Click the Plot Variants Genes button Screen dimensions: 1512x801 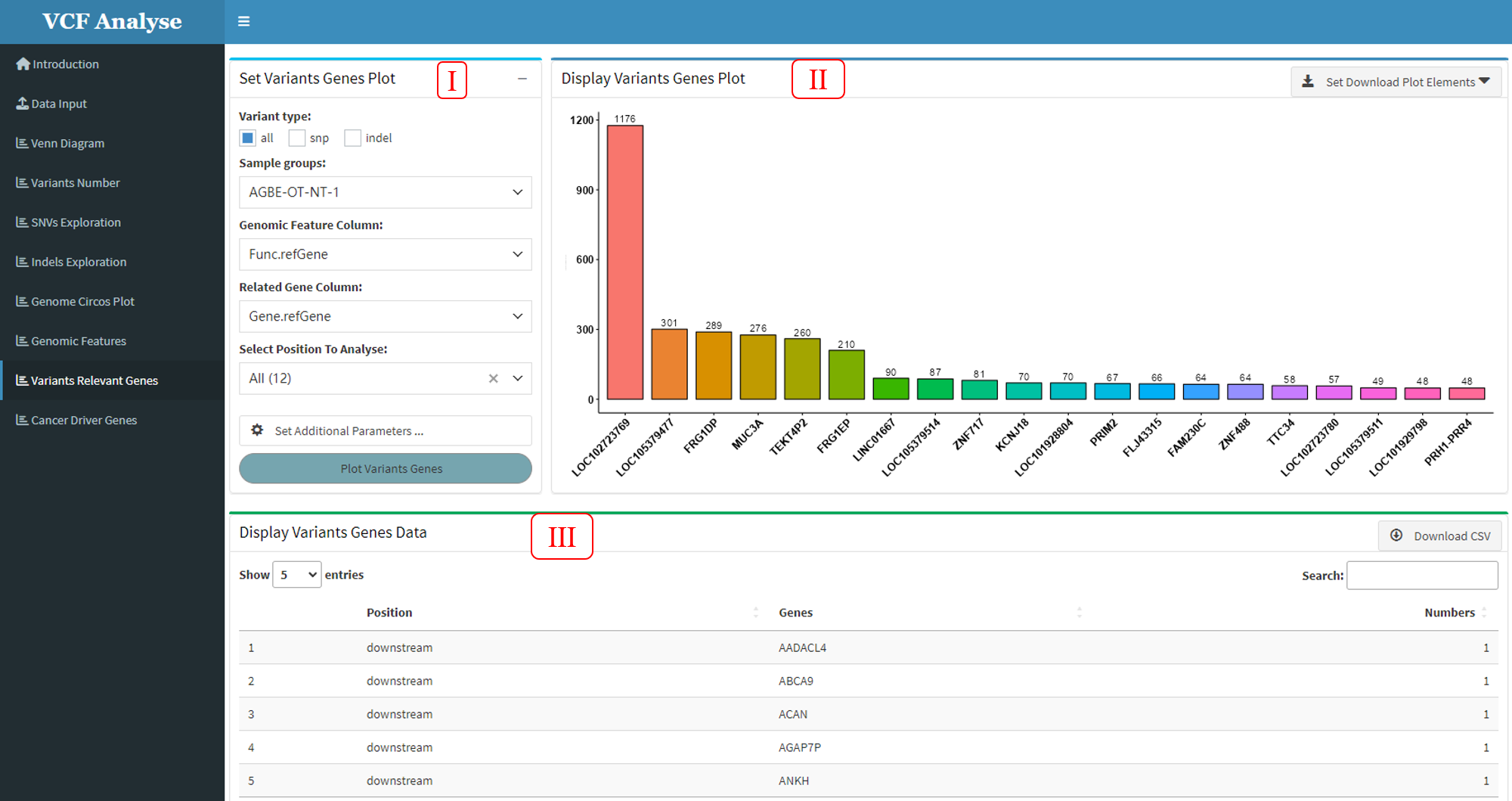click(386, 468)
